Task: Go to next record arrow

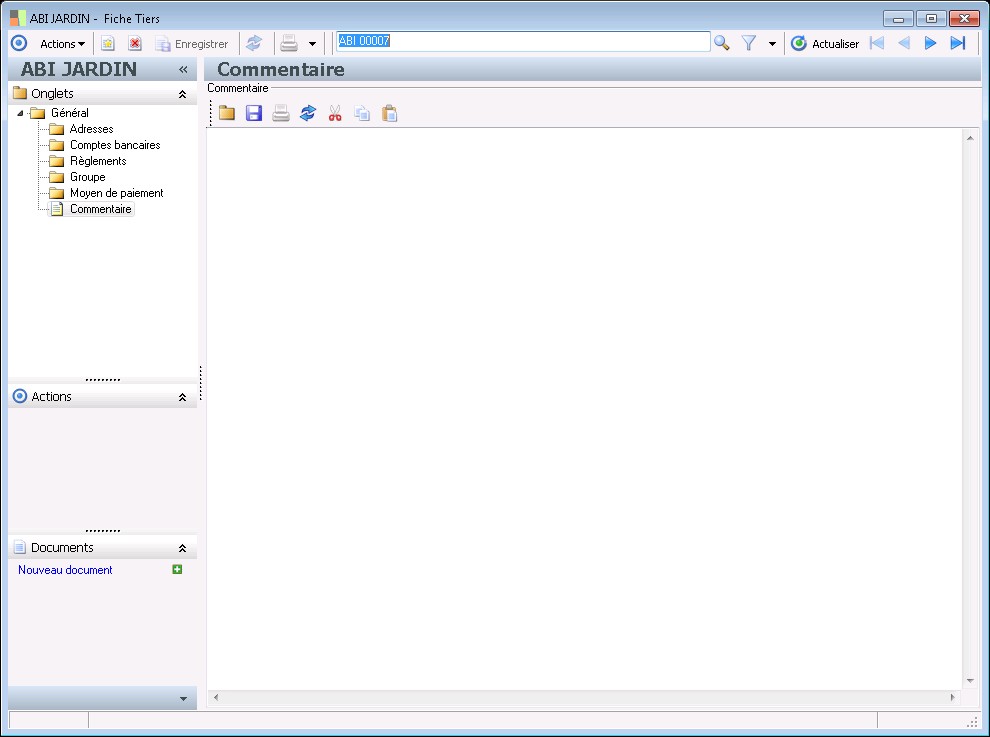Action: [x=930, y=43]
